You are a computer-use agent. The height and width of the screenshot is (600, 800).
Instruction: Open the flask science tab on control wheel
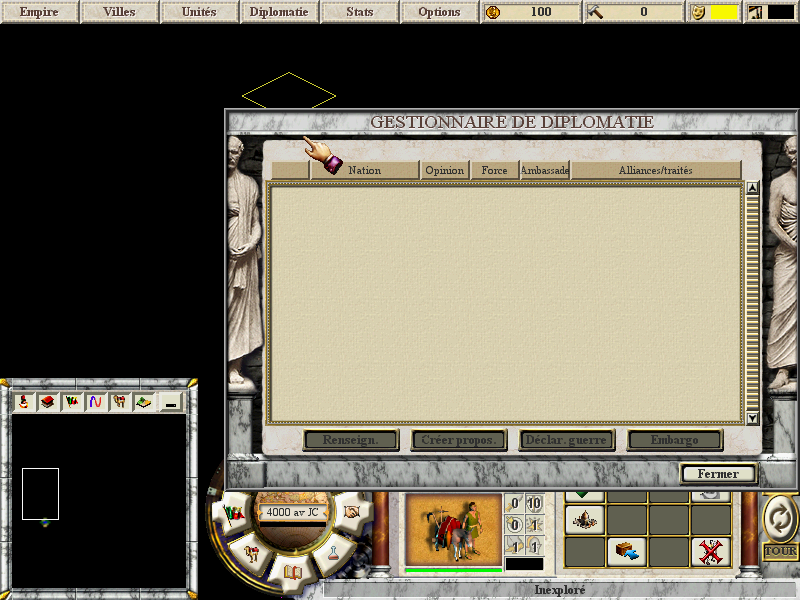[333, 552]
